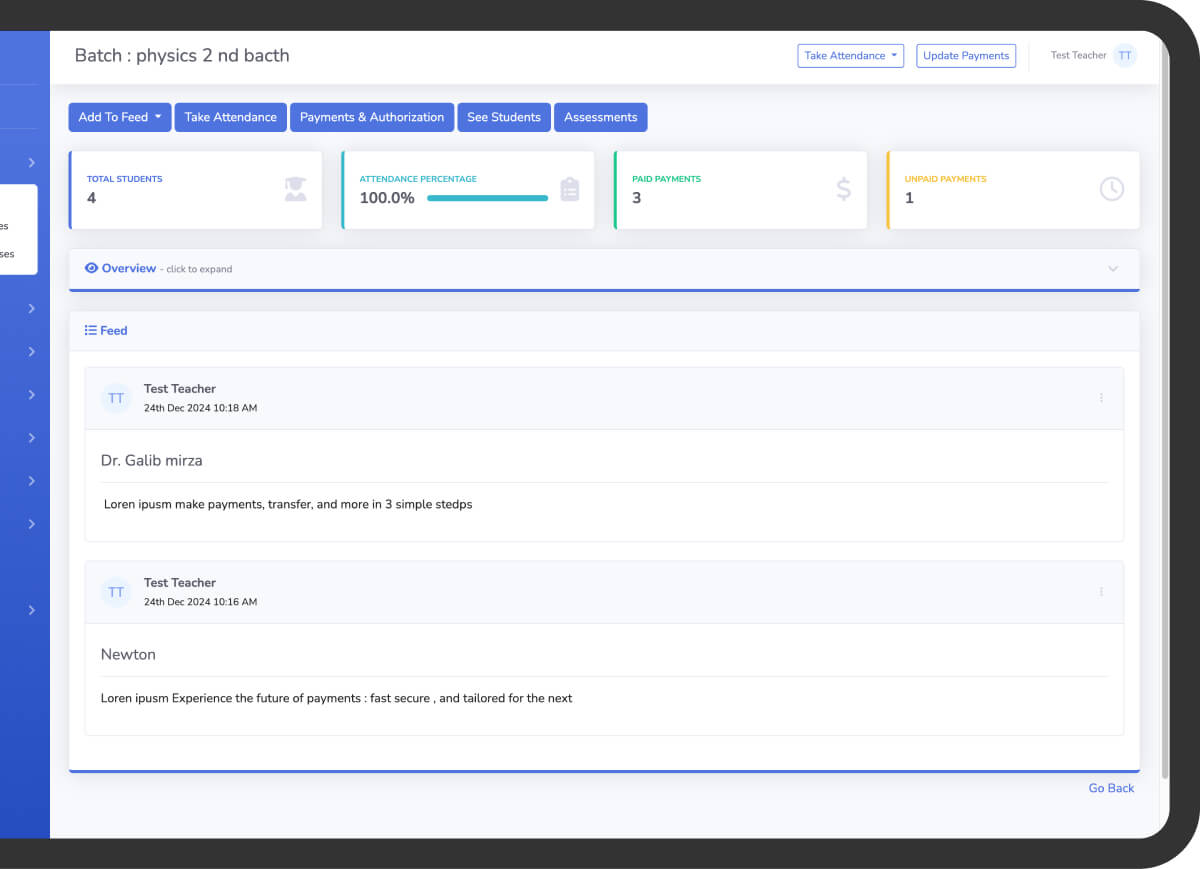This screenshot has width=1200, height=869.
Task: Open the Take Attendance dropdown in the header
Action: click(851, 56)
